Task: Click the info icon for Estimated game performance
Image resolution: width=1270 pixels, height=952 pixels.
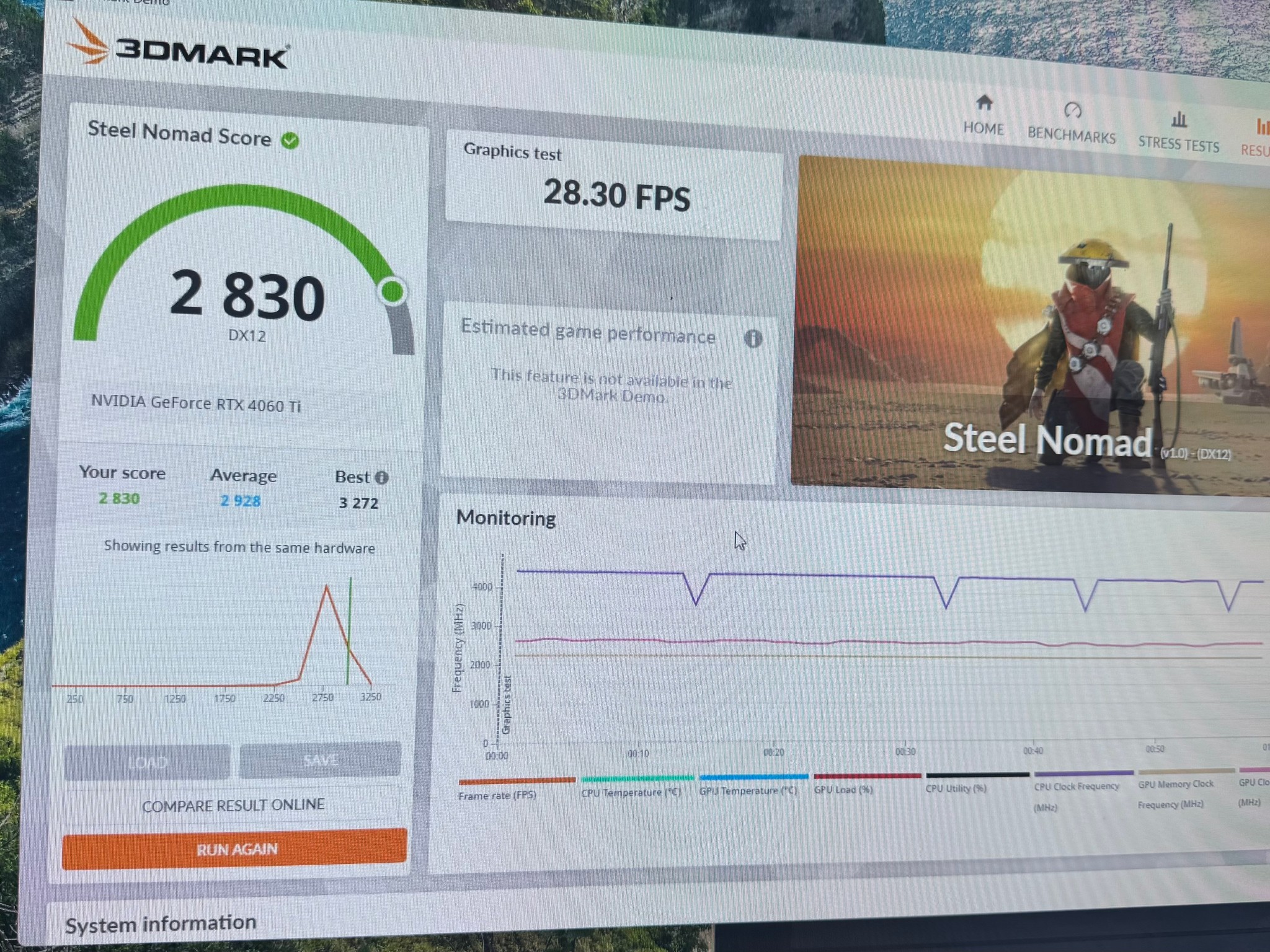Action: pos(753,338)
